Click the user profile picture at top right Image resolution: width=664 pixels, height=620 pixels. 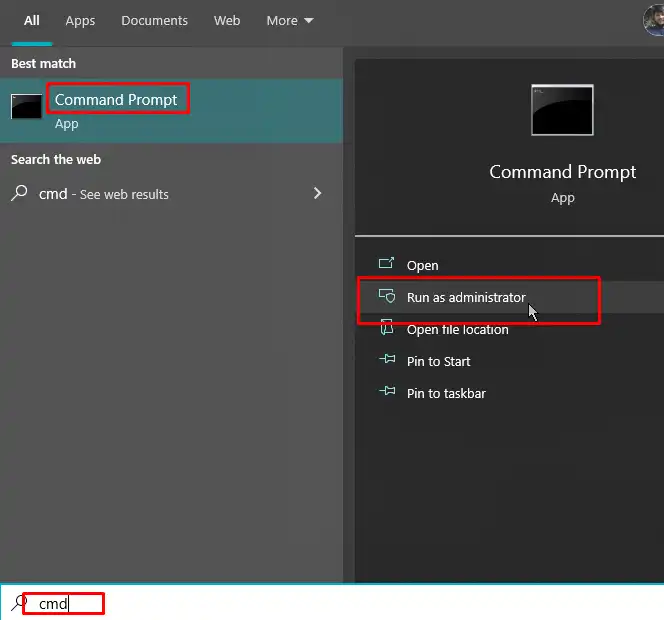point(655,20)
